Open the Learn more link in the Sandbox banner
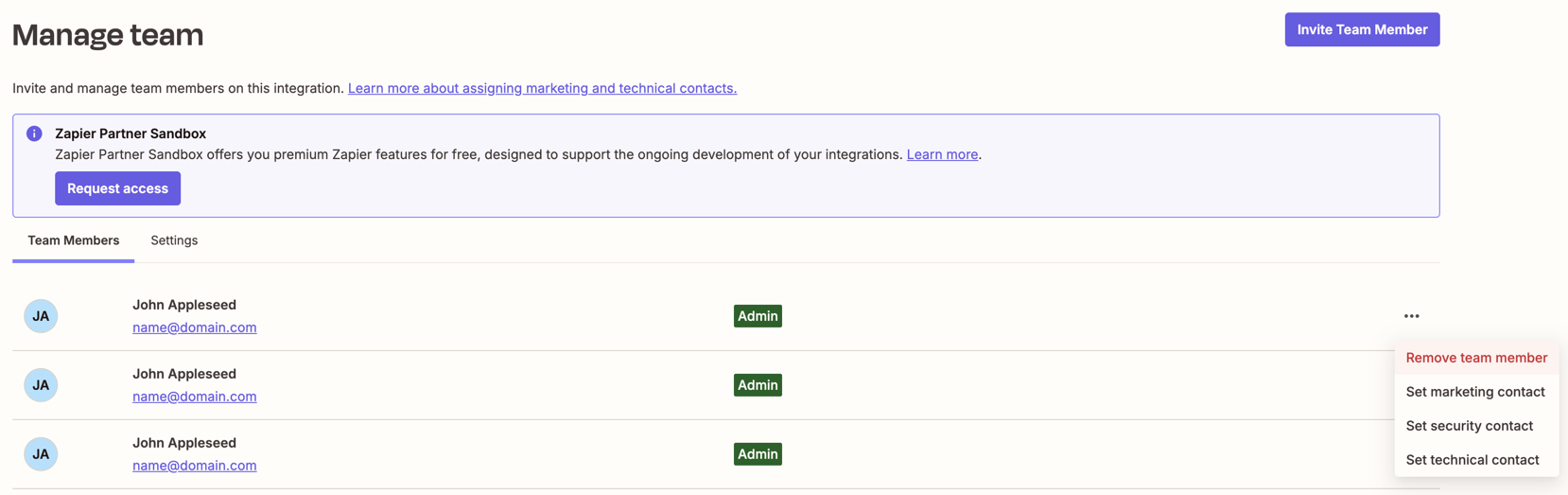Screen dimensions: 1568x495 point(941,154)
